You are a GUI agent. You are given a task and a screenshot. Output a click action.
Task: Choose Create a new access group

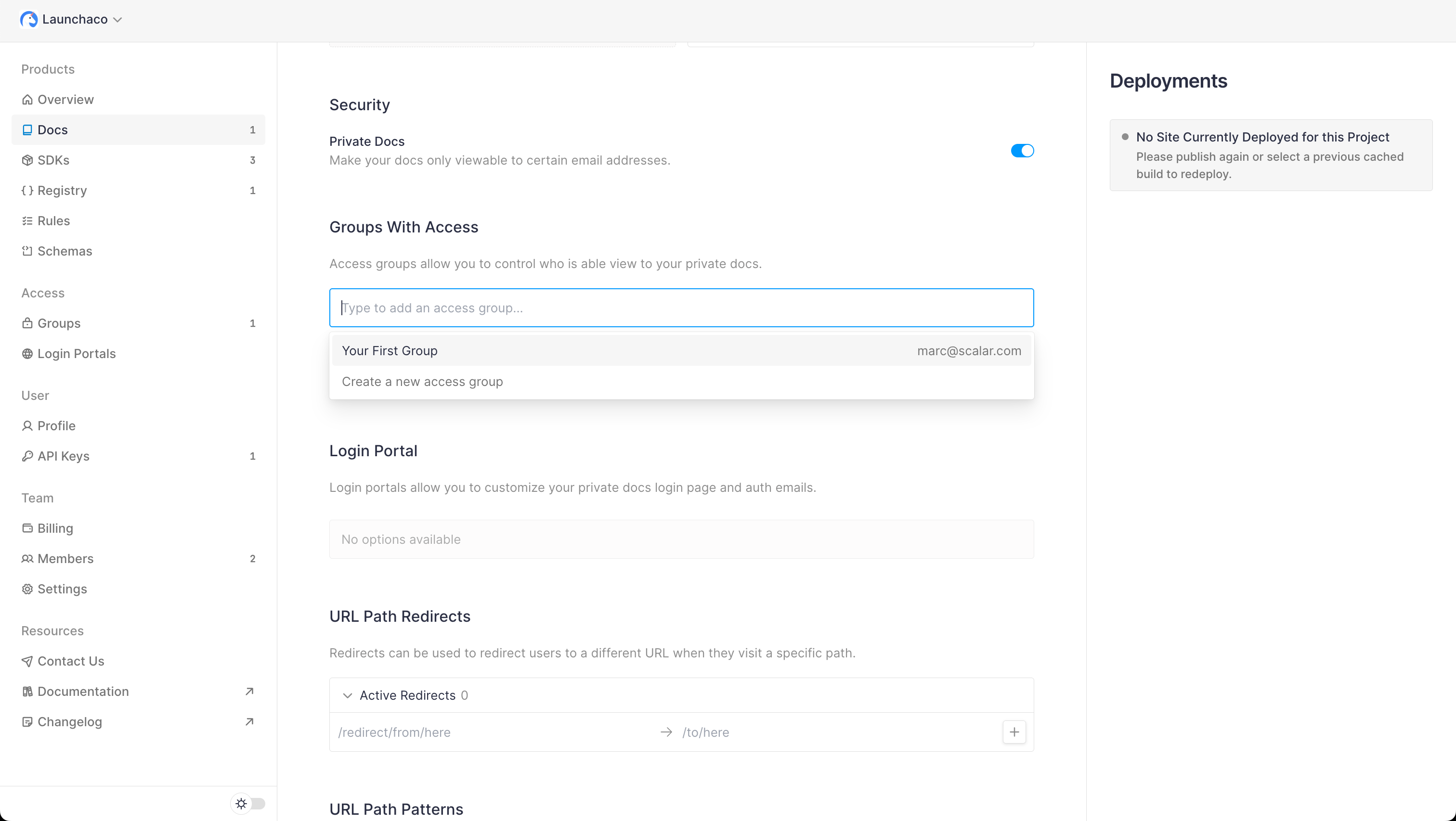[x=682, y=382]
